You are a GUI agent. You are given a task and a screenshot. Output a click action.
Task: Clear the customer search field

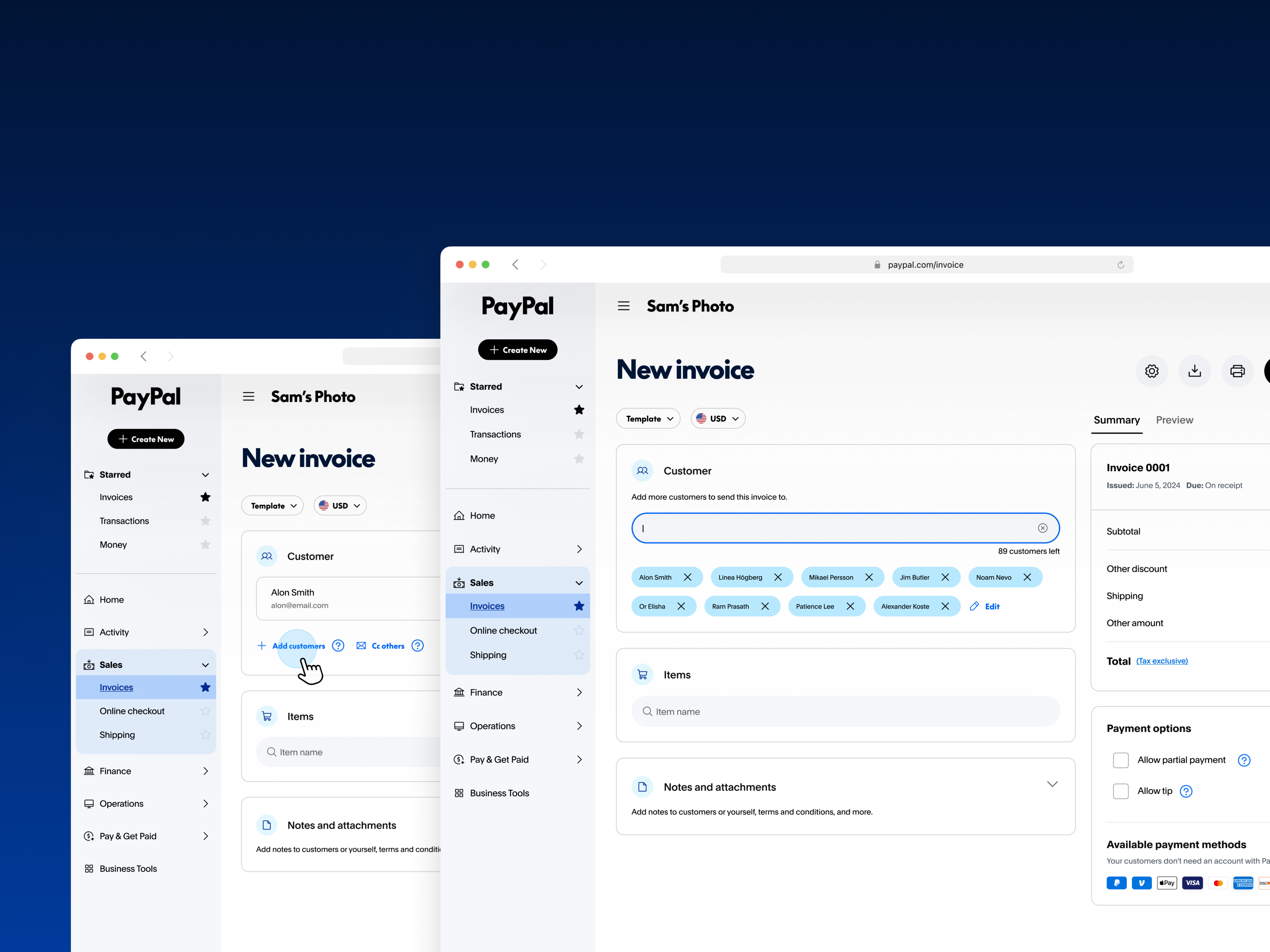click(1042, 528)
